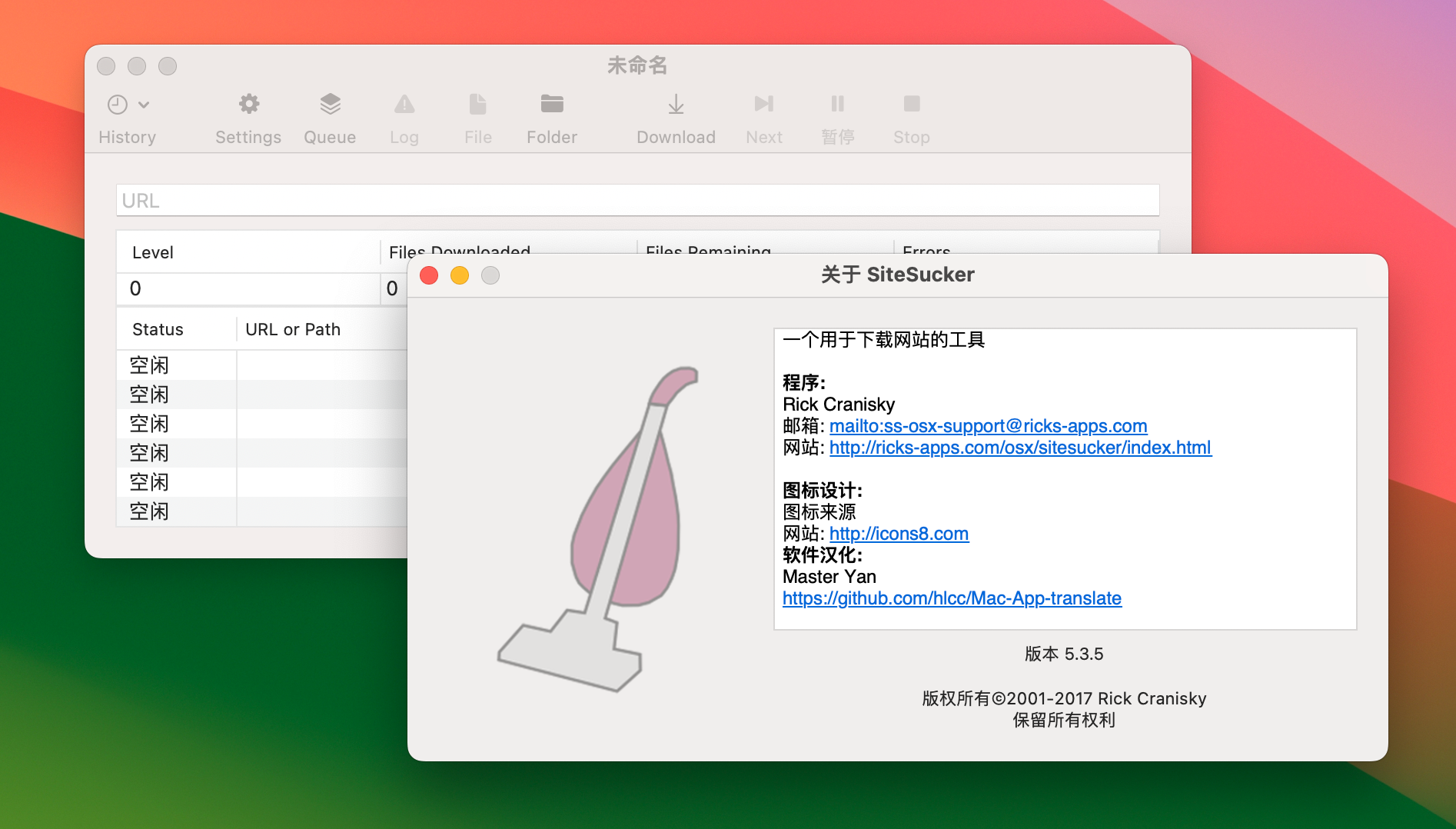Click the URL or Path column header
The image size is (1456, 829).
coord(293,329)
